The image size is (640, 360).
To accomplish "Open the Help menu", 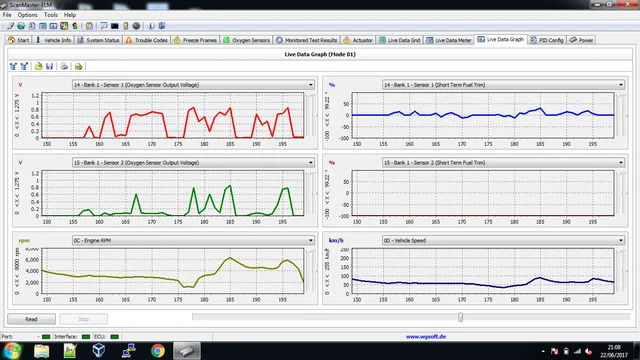I will pos(70,15).
